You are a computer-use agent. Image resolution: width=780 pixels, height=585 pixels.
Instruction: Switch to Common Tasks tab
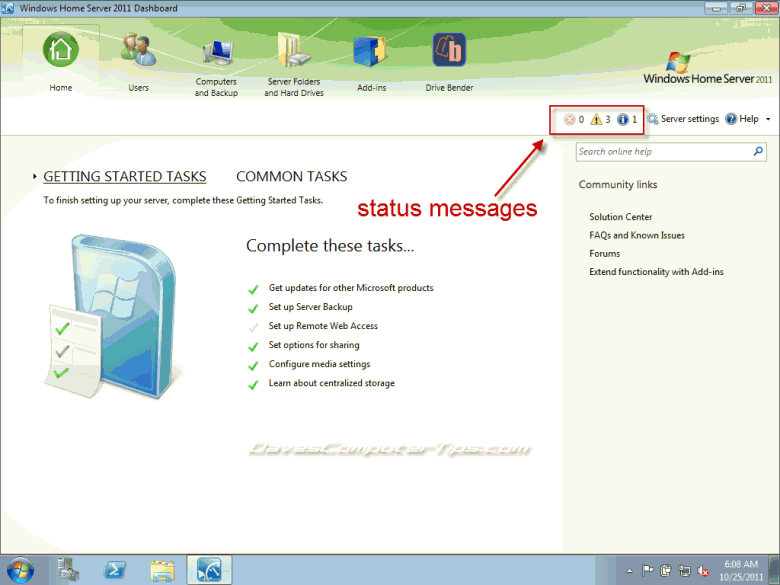coord(292,177)
